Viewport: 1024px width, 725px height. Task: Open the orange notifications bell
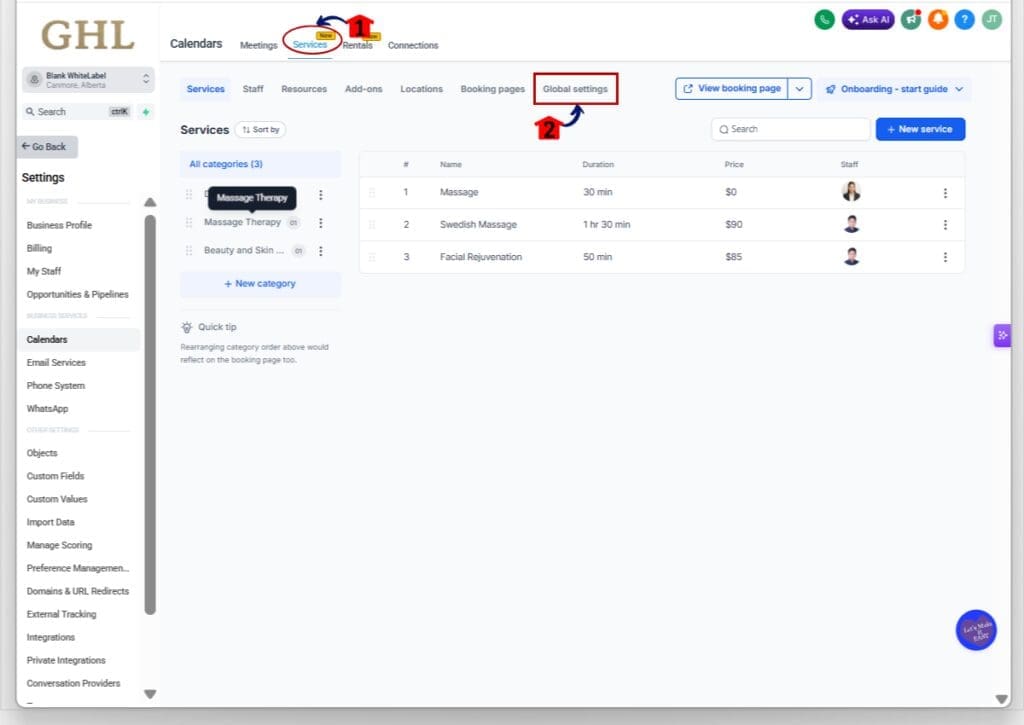tap(938, 20)
